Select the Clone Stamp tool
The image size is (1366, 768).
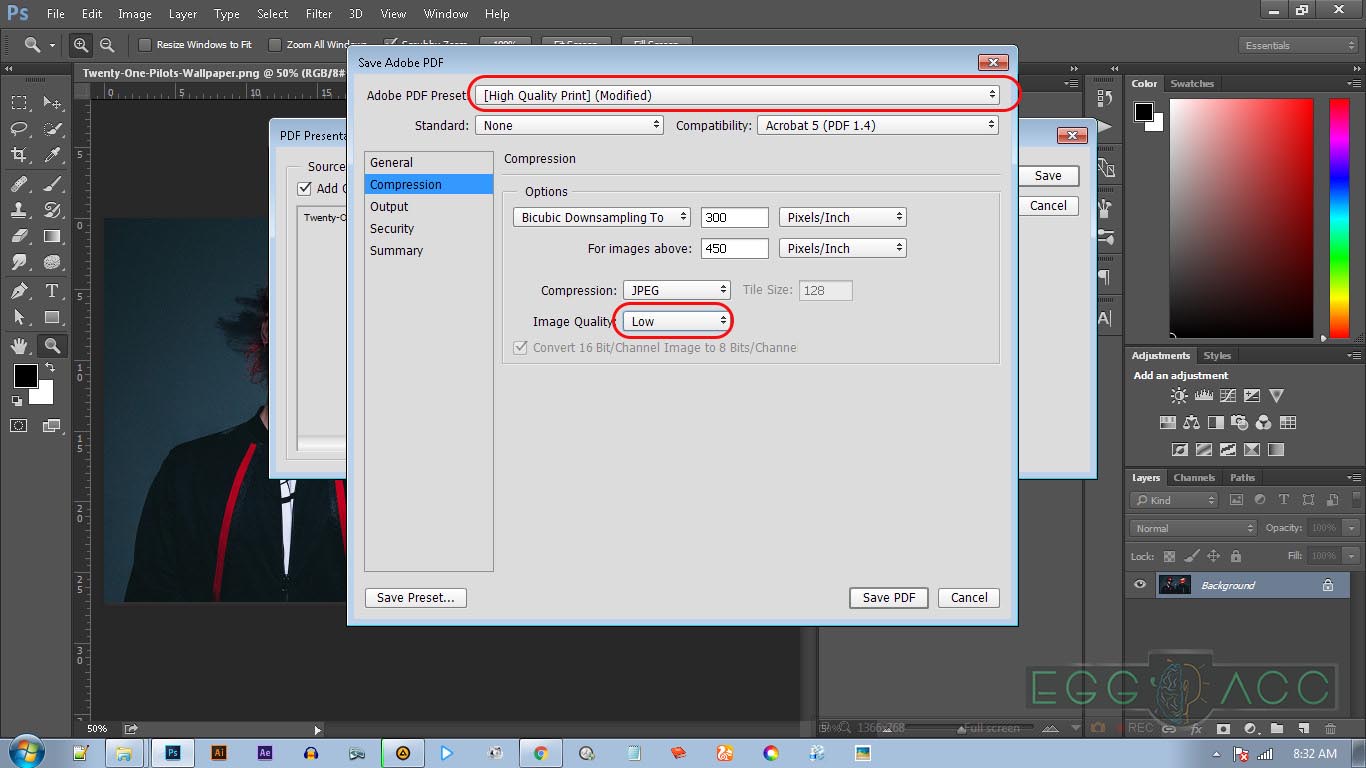tap(19, 210)
